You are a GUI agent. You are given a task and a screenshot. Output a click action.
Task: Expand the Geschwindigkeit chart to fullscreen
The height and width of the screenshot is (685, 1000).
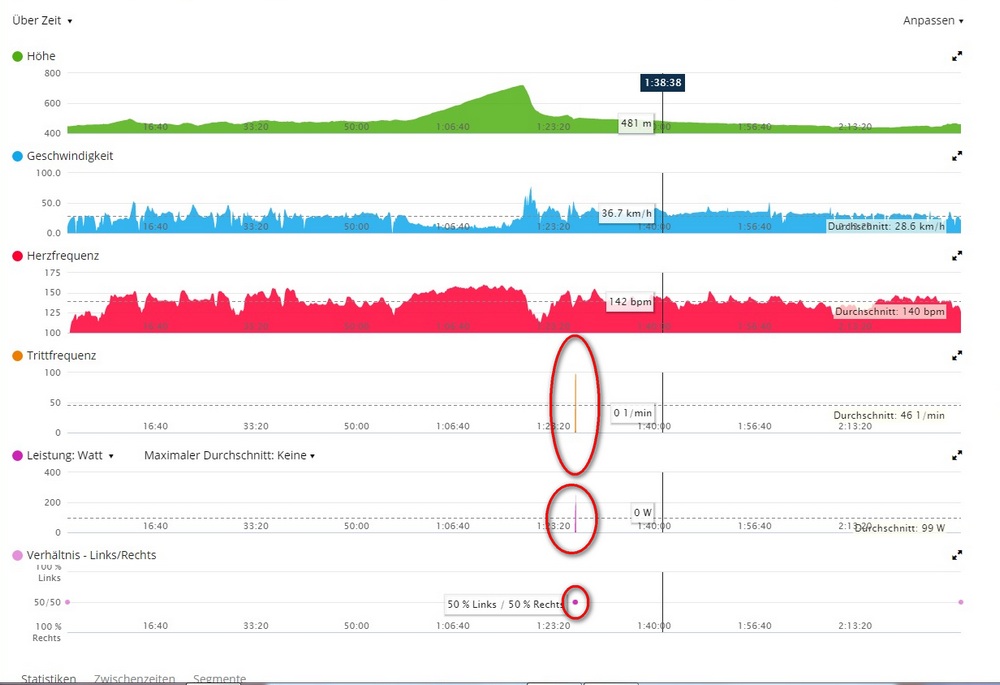(957, 156)
